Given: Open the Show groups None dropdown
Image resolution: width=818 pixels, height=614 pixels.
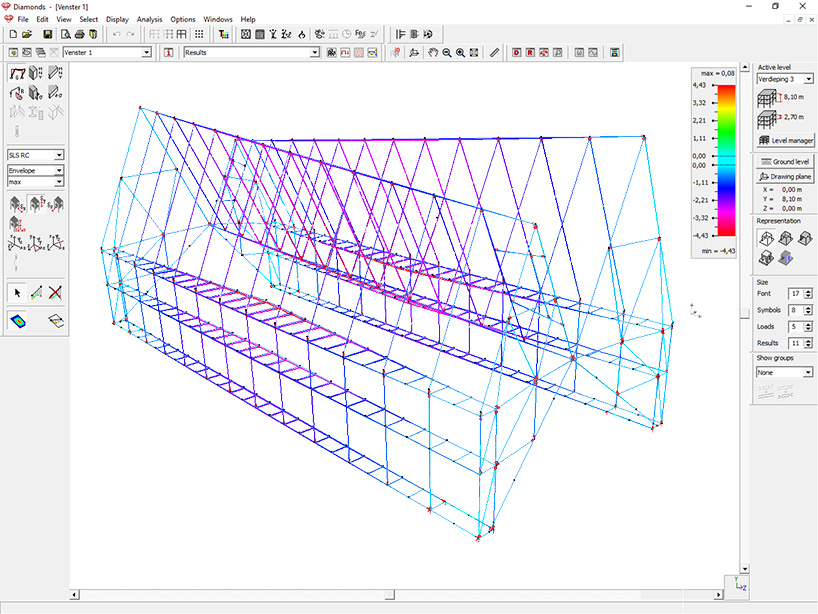Looking at the screenshot, I should point(808,372).
